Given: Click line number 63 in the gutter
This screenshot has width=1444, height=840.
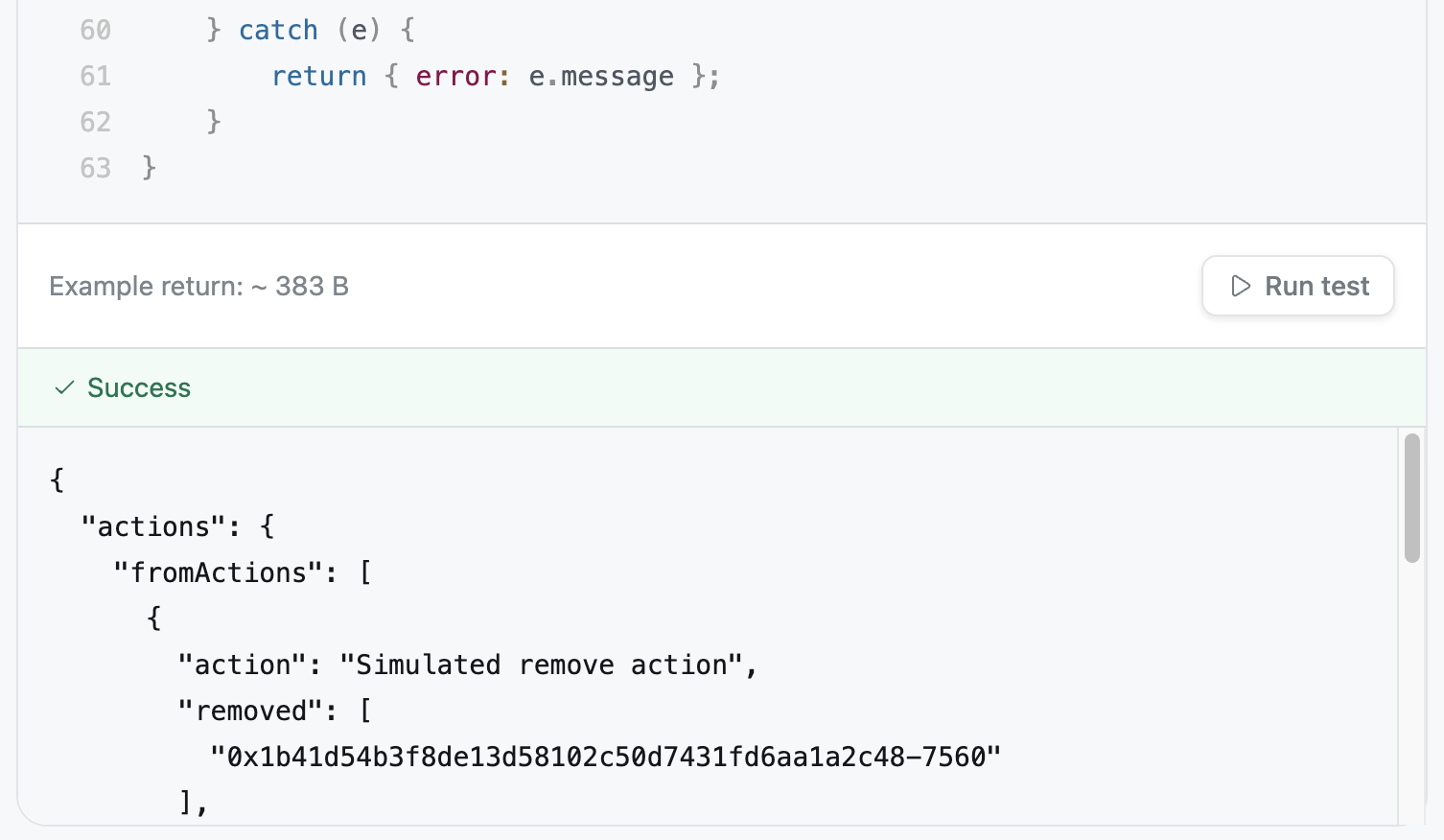Looking at the screenshot, I should click(x=96, y=168).
